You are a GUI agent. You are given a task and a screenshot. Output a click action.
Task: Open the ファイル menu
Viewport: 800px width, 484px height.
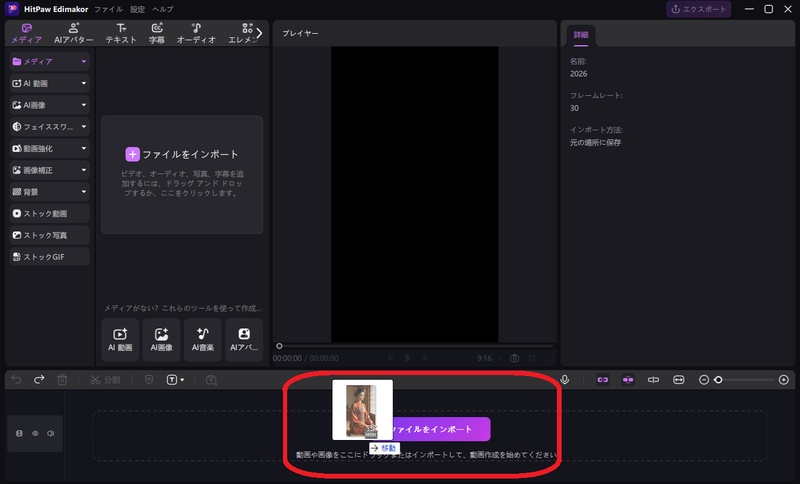[x=108, y=9]
